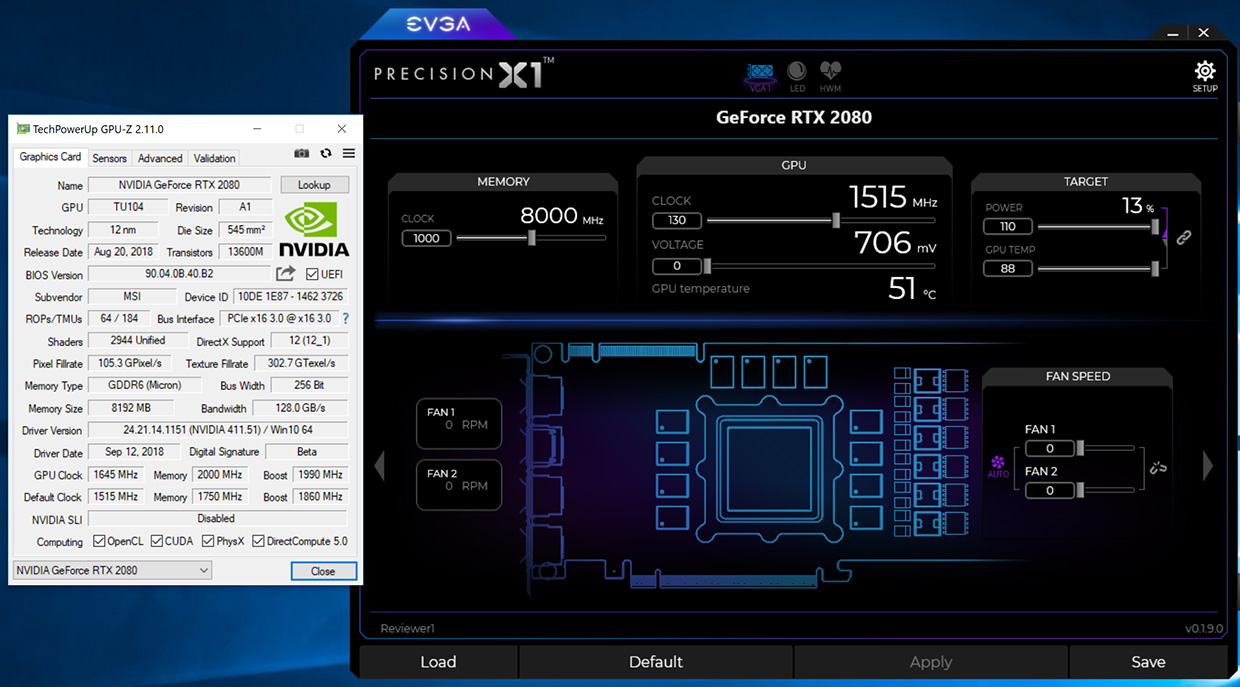Click the GPU-Z Name field
Image resolution: width=1240 pixels, height=687 pixels.
tap(179, 185)
